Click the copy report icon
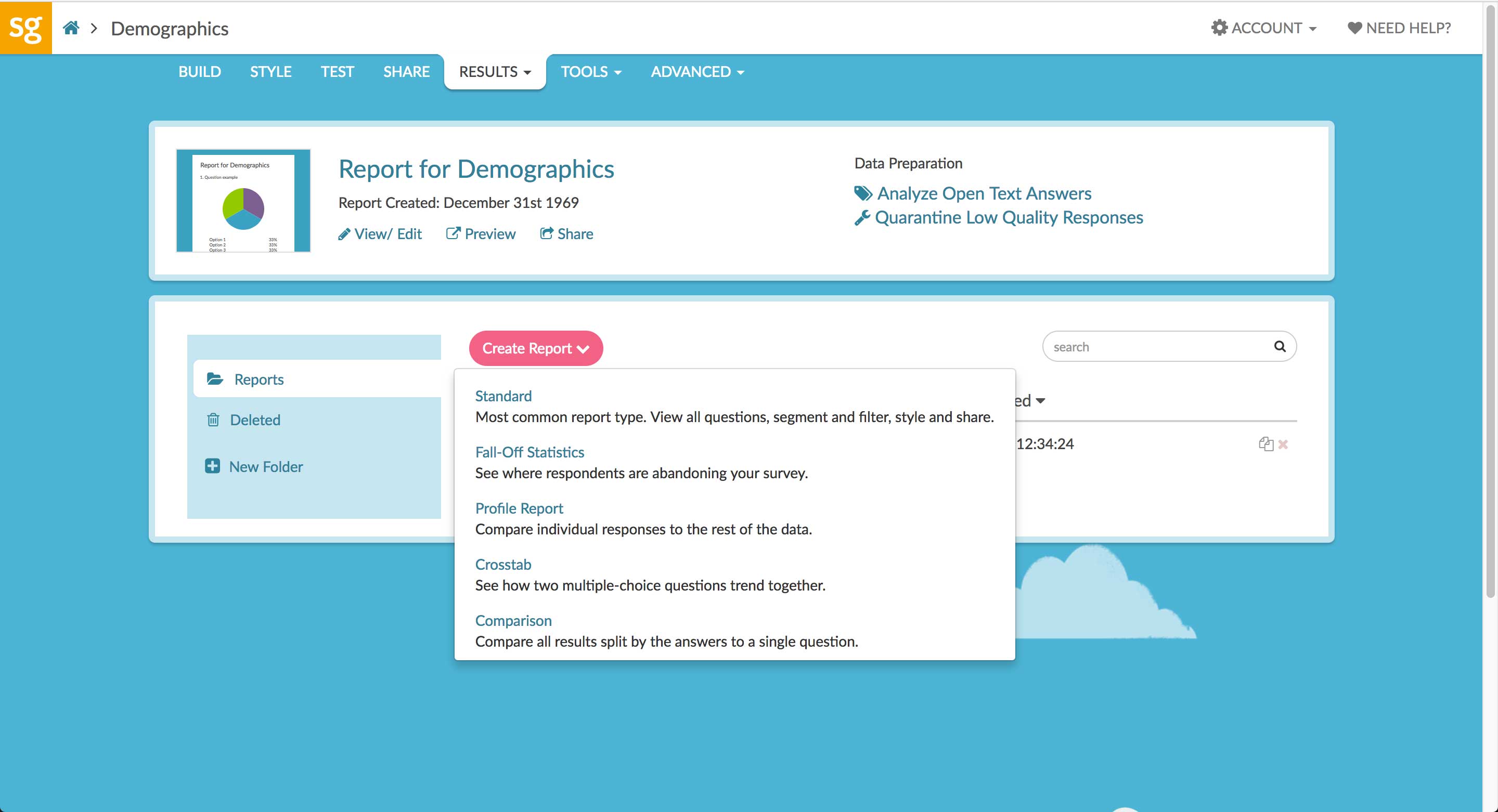This screenshot has height=812, width=1498. [1266, 443]
